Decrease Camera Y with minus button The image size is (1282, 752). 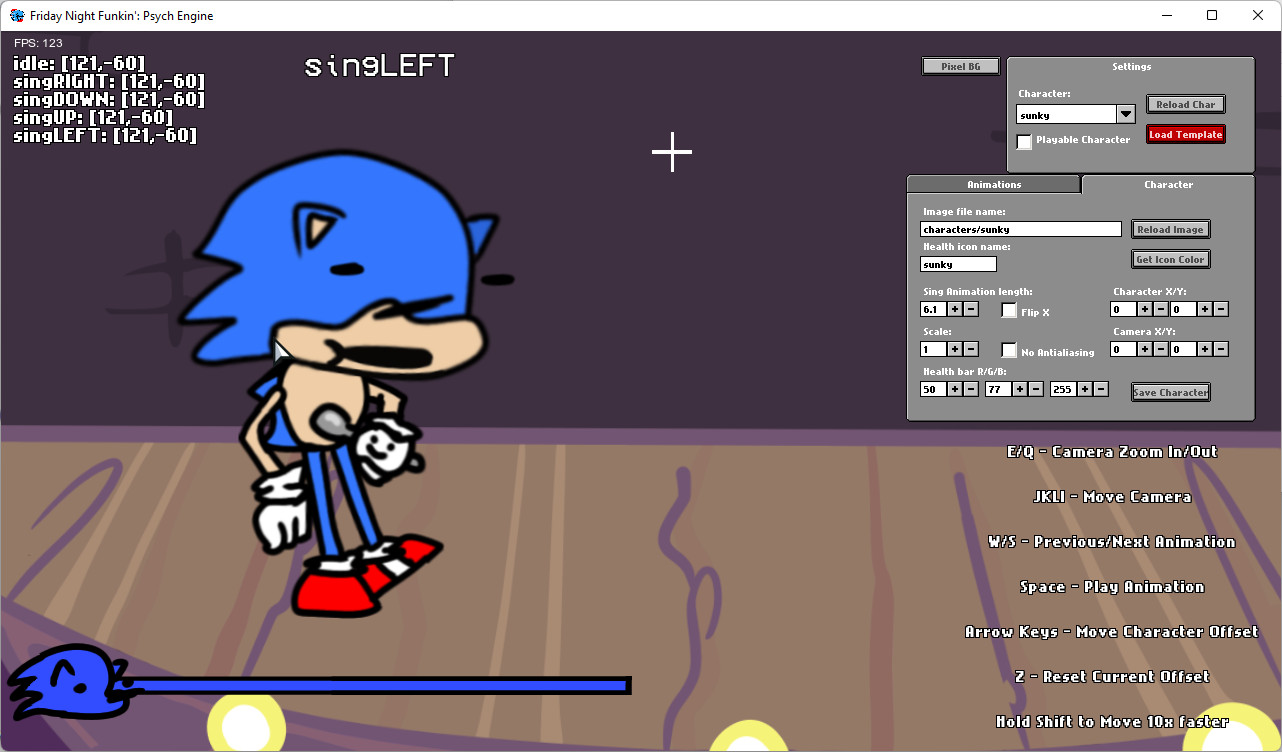click(x=1222, y=349)
